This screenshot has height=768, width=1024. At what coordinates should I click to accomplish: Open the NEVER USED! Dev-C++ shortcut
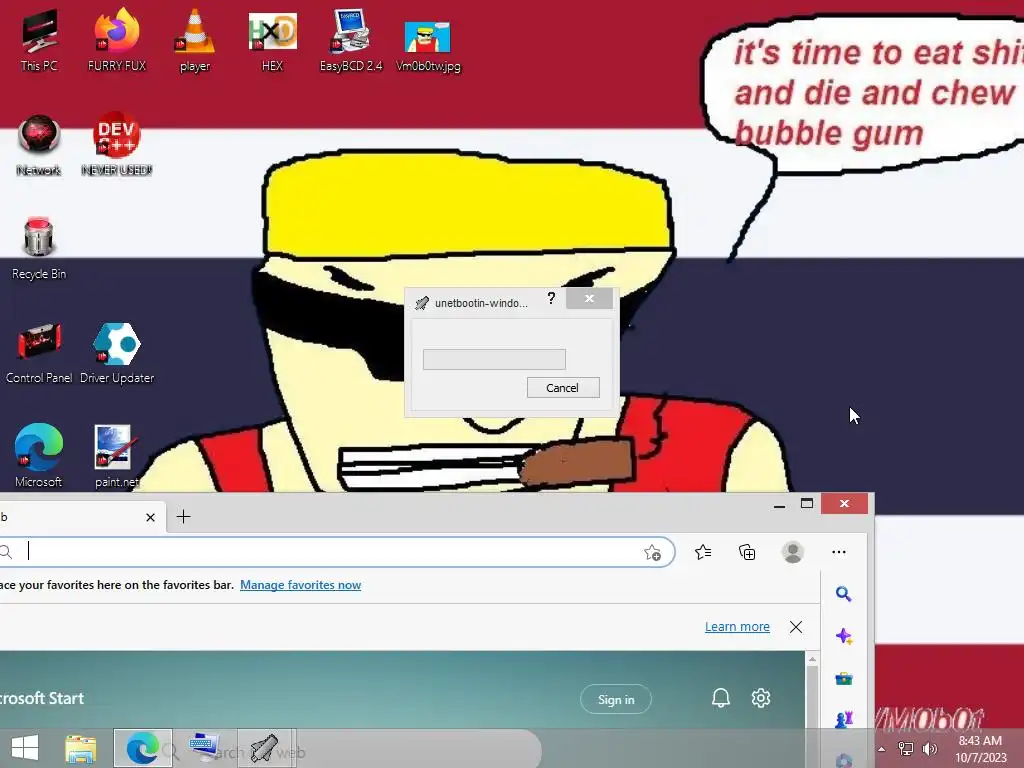117,144
